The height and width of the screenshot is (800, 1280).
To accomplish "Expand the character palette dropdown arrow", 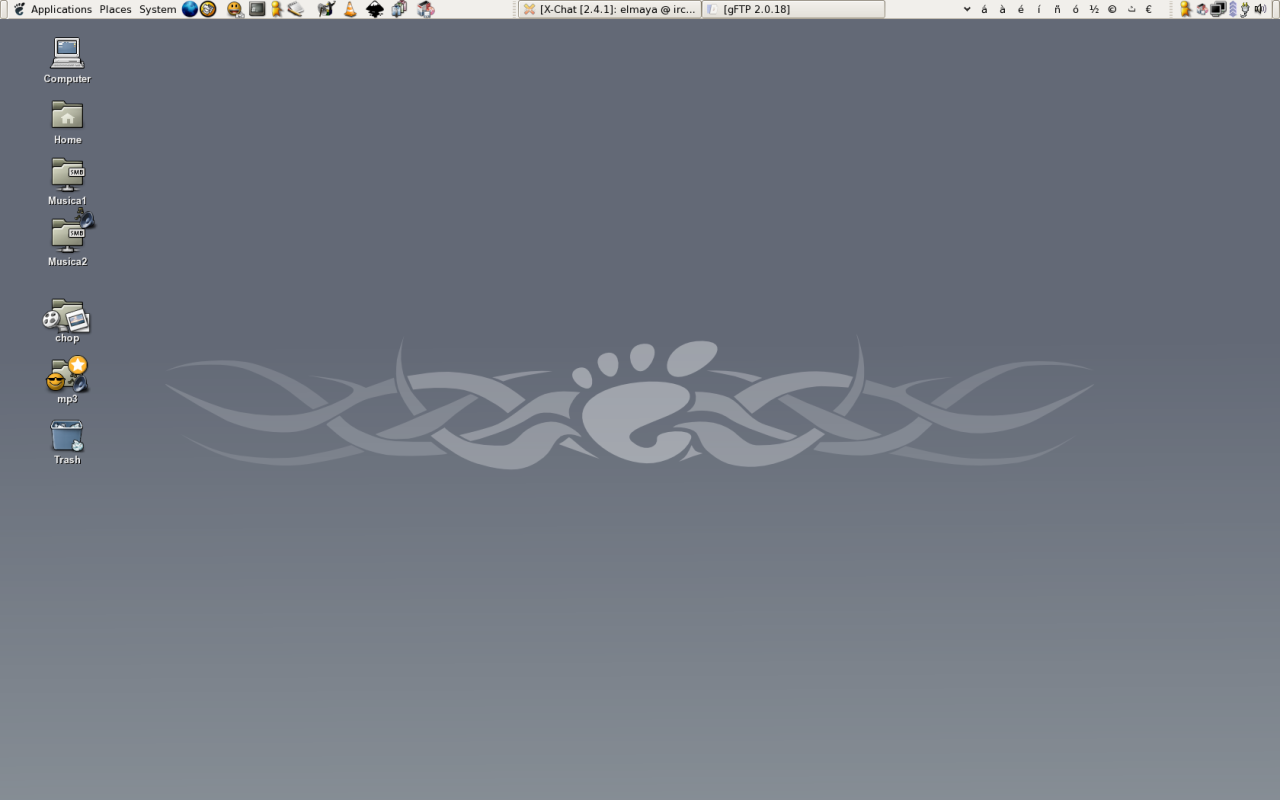I will point(967,9).
